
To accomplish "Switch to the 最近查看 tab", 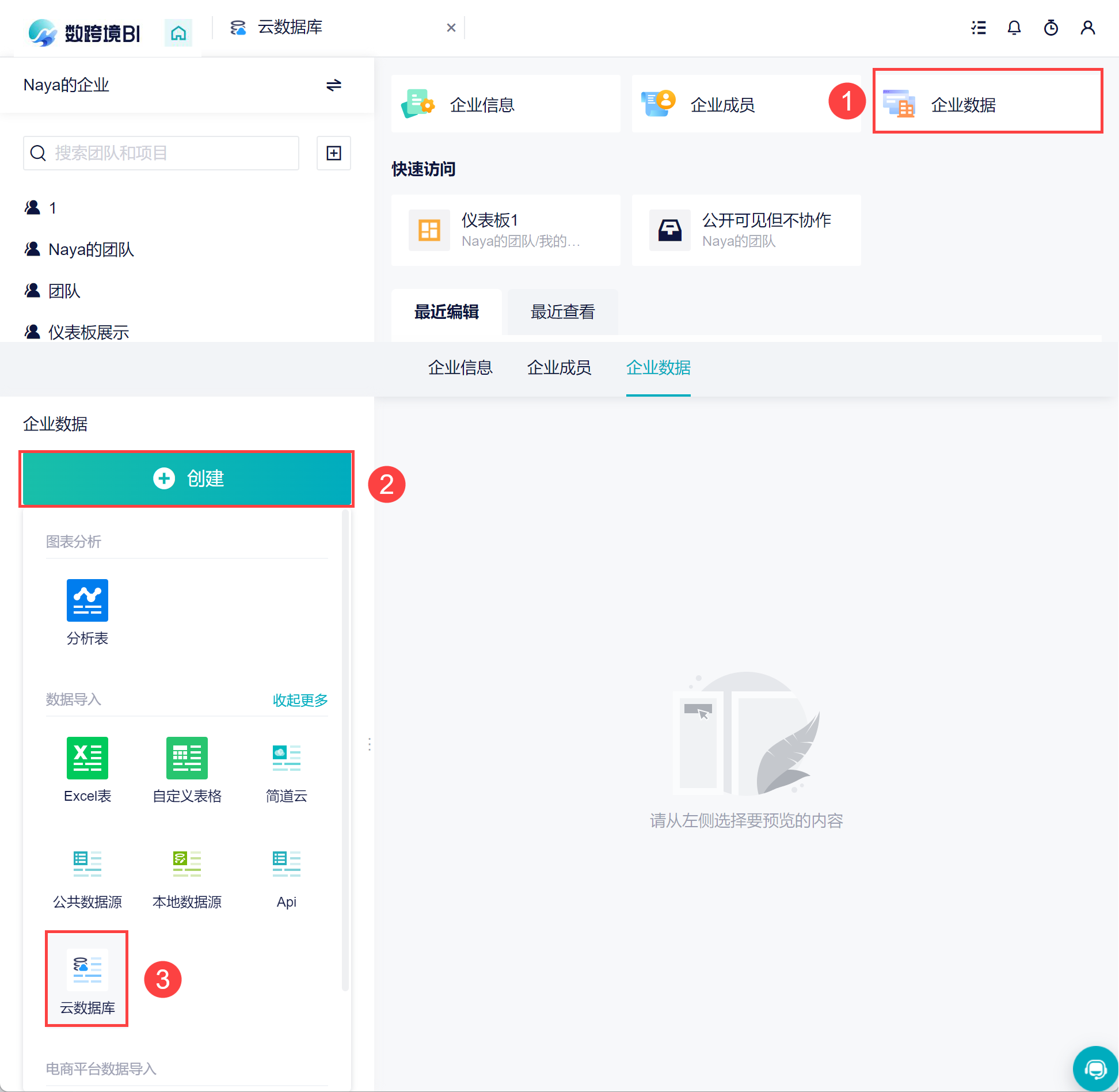I will tap(562, 311).
